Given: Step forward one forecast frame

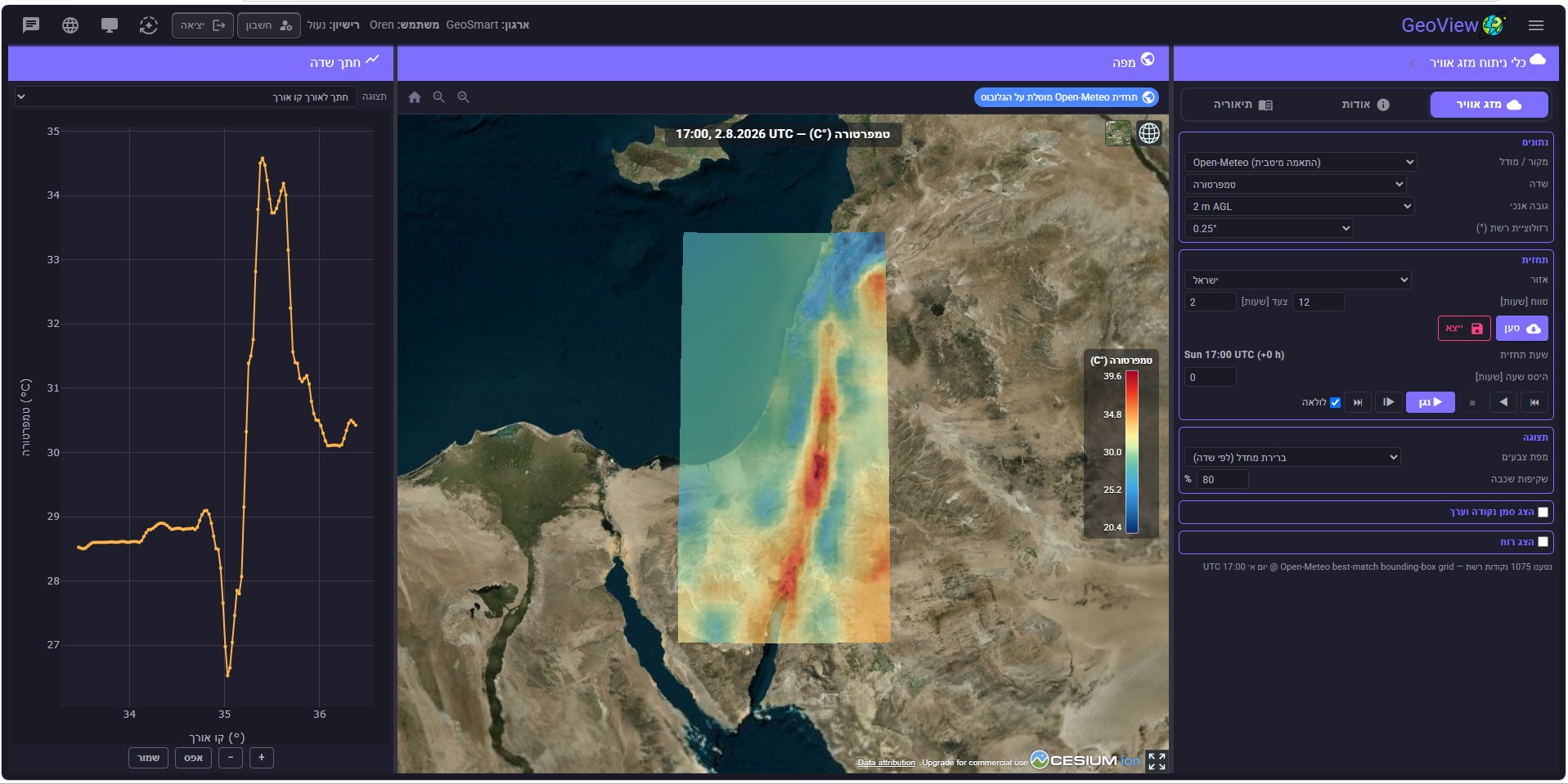Looking at the screenshot, I should (x=1388, y=402).
